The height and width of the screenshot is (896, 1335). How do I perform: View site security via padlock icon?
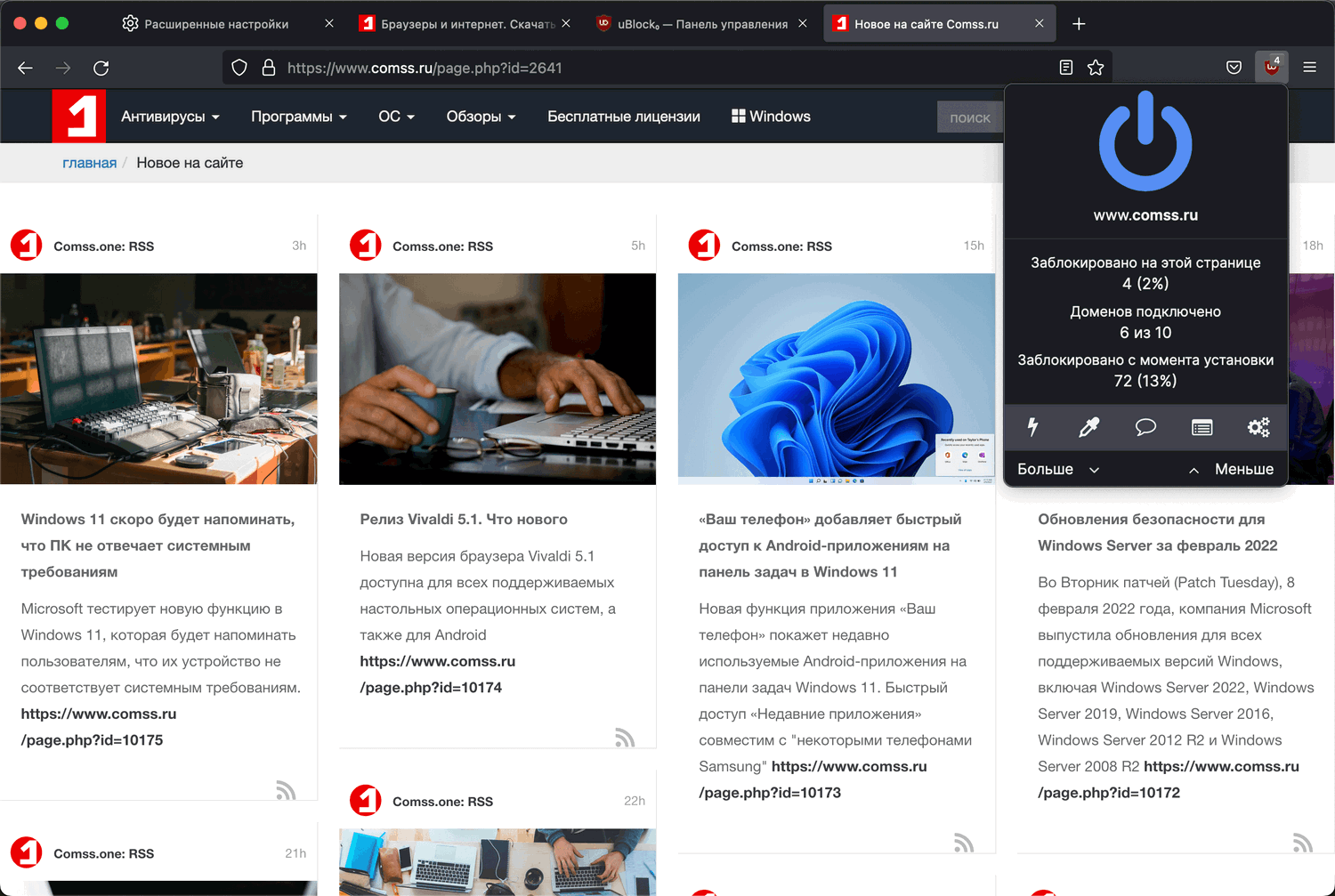[269, 68]
